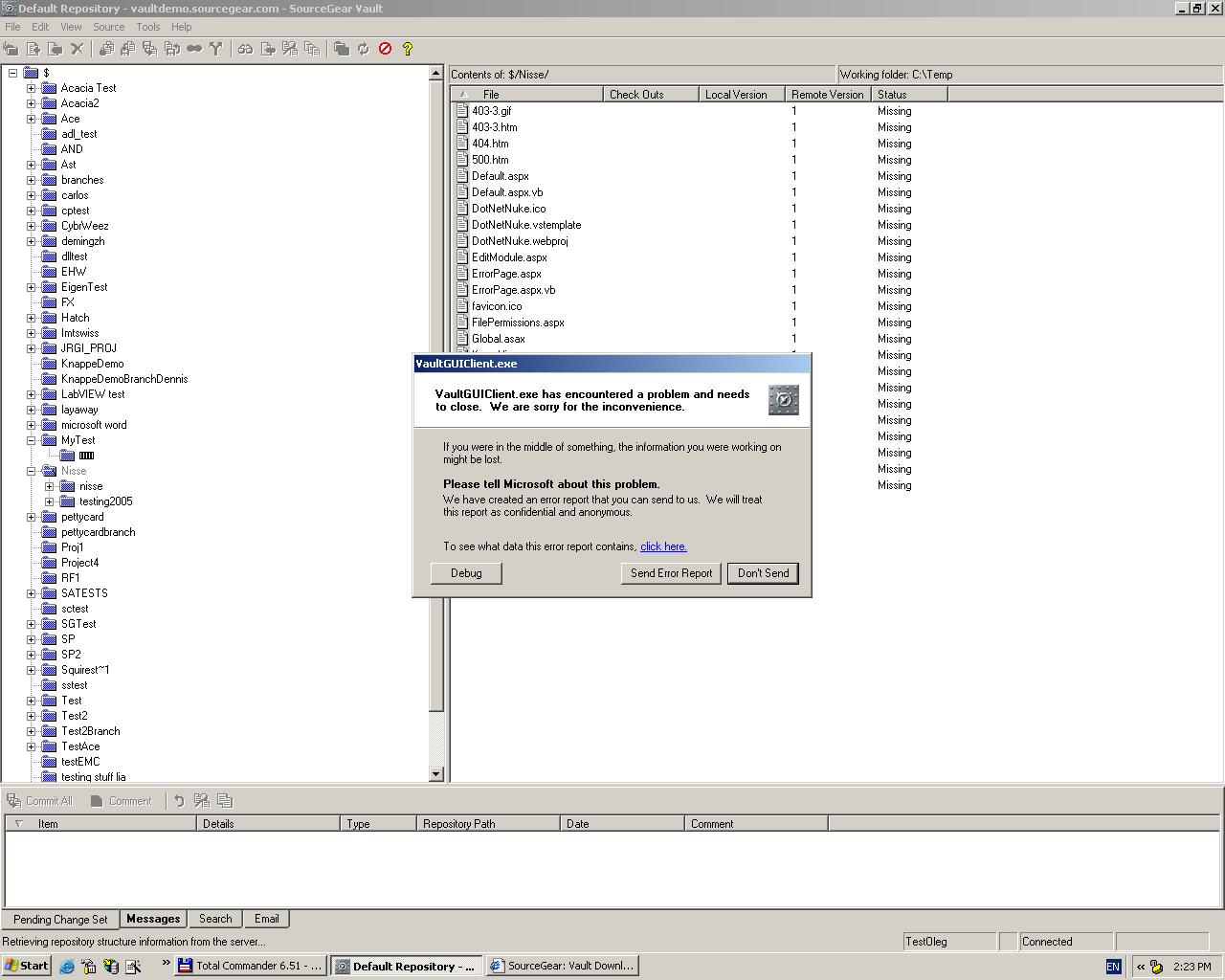Collapse the Nisse folder node
Image resolution: width=1225 pixels, height=980 pixels.
point(31,471)
